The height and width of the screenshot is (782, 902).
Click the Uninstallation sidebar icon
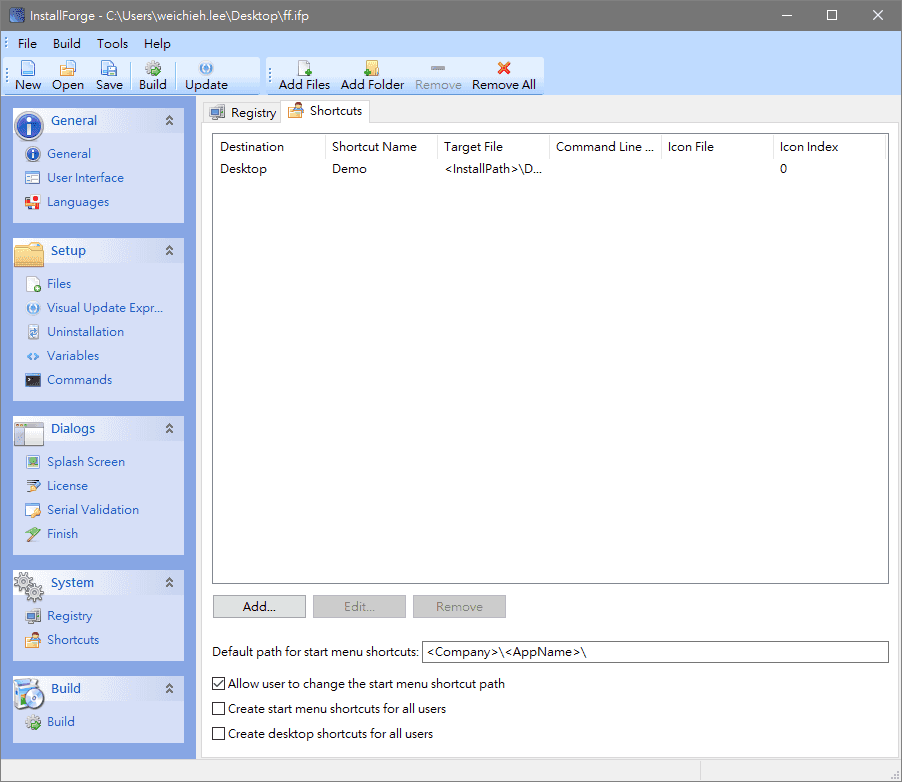coord(33,333)
